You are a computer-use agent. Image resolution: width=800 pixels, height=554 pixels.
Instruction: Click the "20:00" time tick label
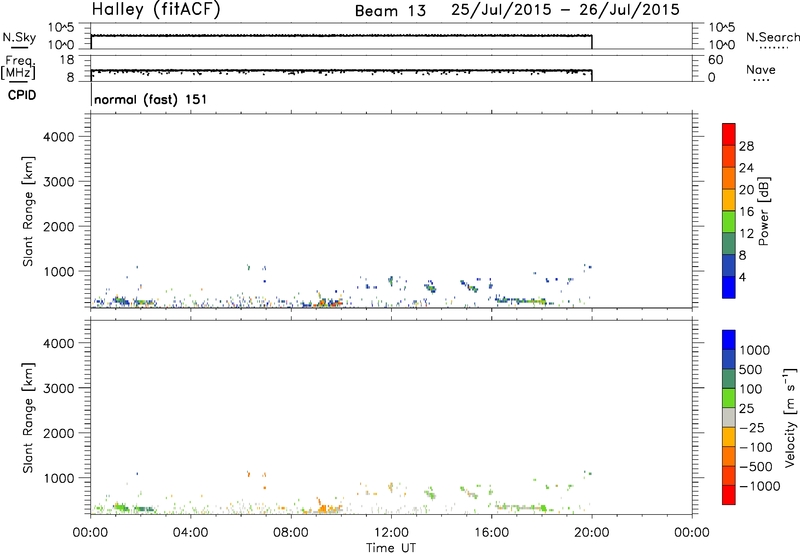click(x=591, y=533)
